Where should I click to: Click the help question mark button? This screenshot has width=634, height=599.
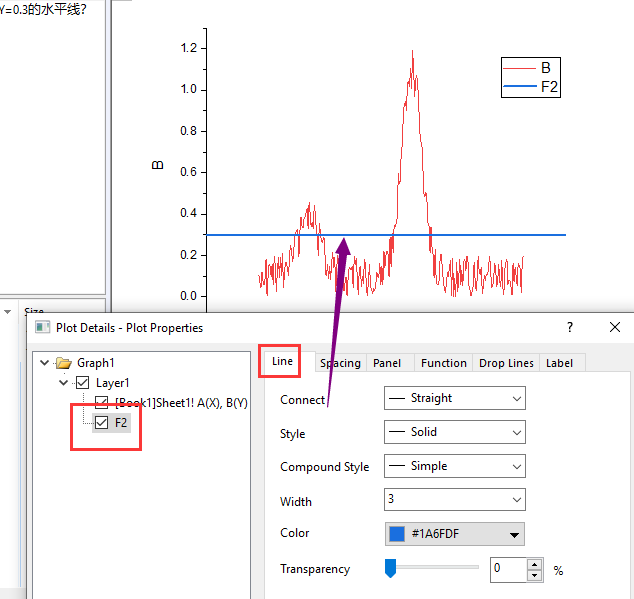(x=570, y=327)
